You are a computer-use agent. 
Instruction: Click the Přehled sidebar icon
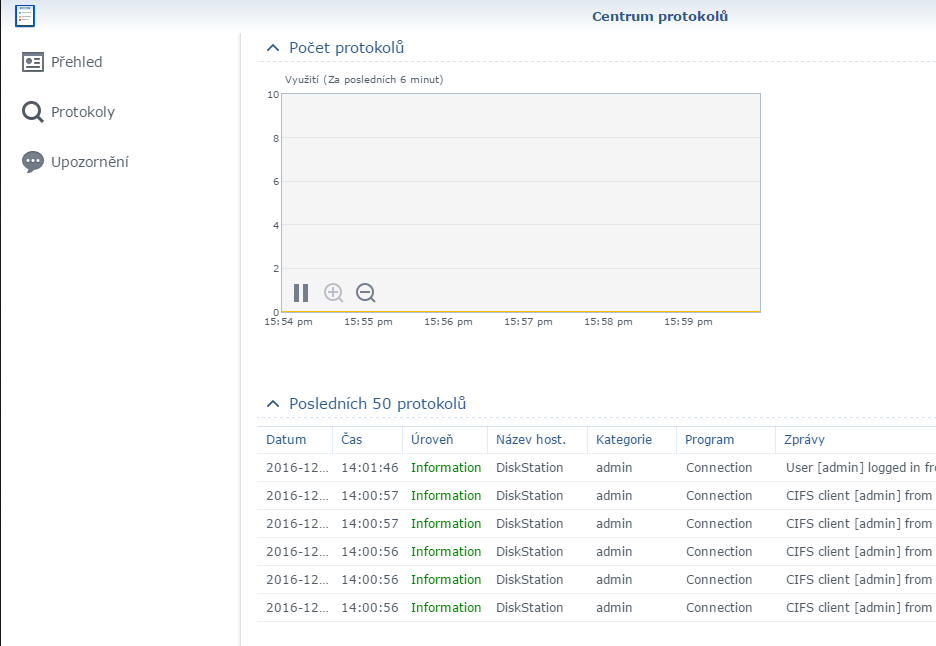tap(33, 62)
